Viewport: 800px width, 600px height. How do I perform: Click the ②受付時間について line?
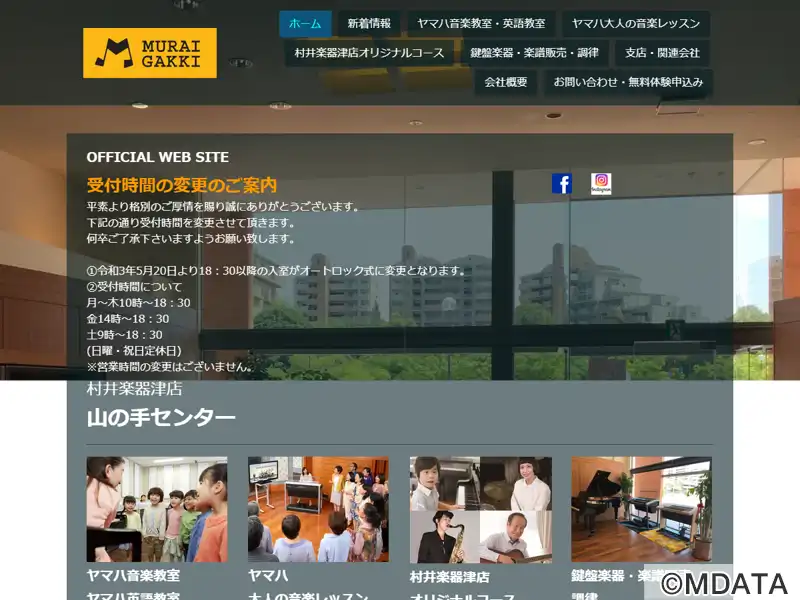[x=134, y=287]
